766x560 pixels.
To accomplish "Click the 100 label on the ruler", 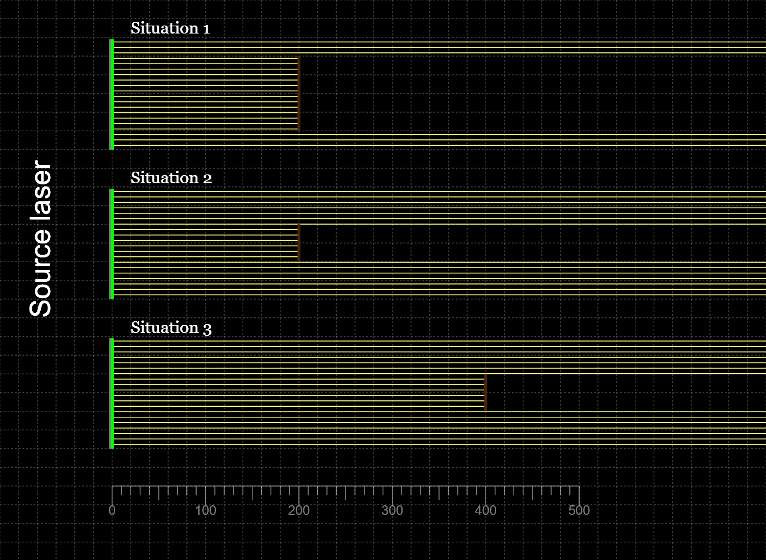I will click(x=205, y=511).
